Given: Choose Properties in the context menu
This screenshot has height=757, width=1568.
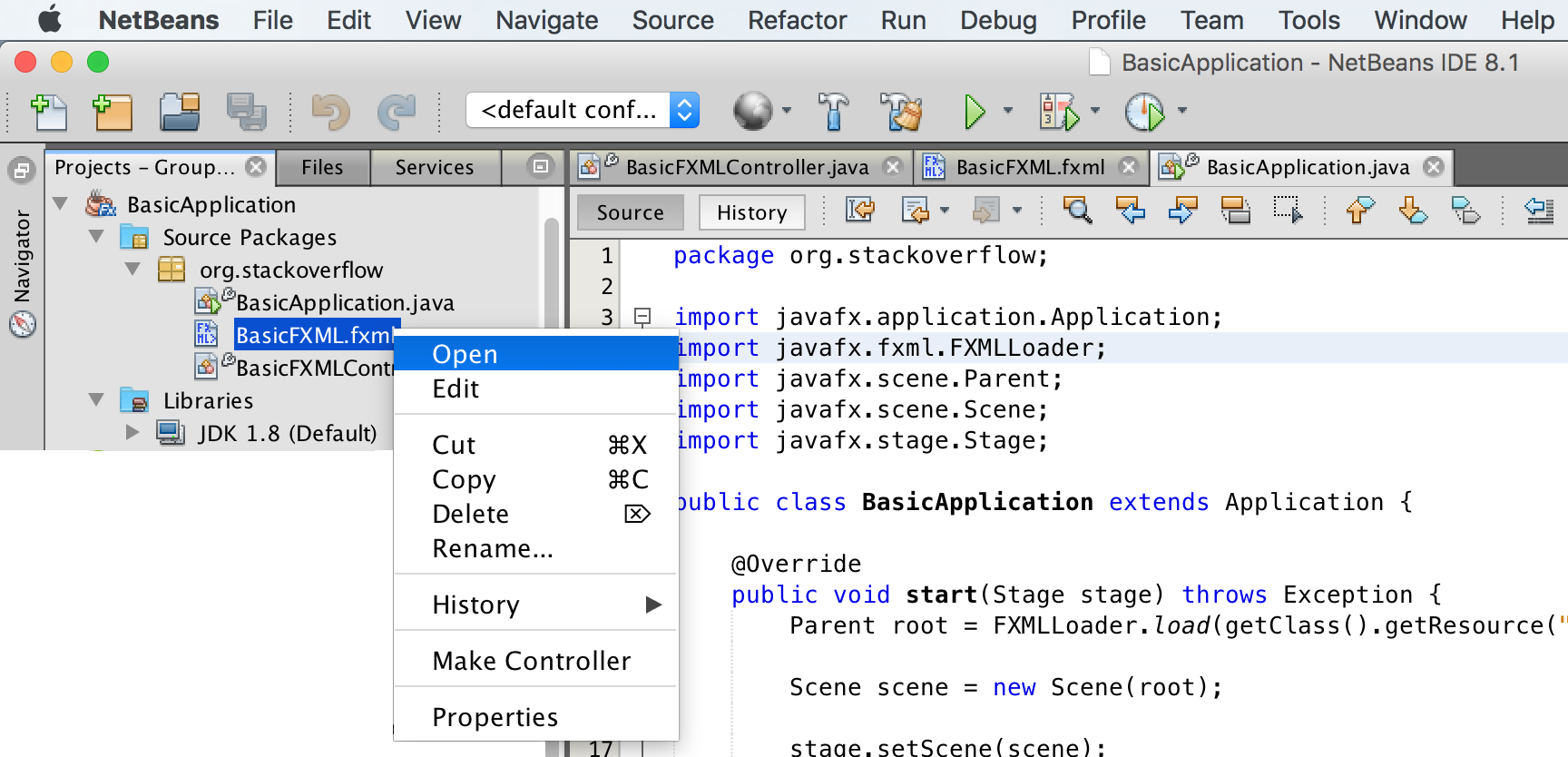Looking at the screenshot, I should pyautogui.click(x=536, y=717).
